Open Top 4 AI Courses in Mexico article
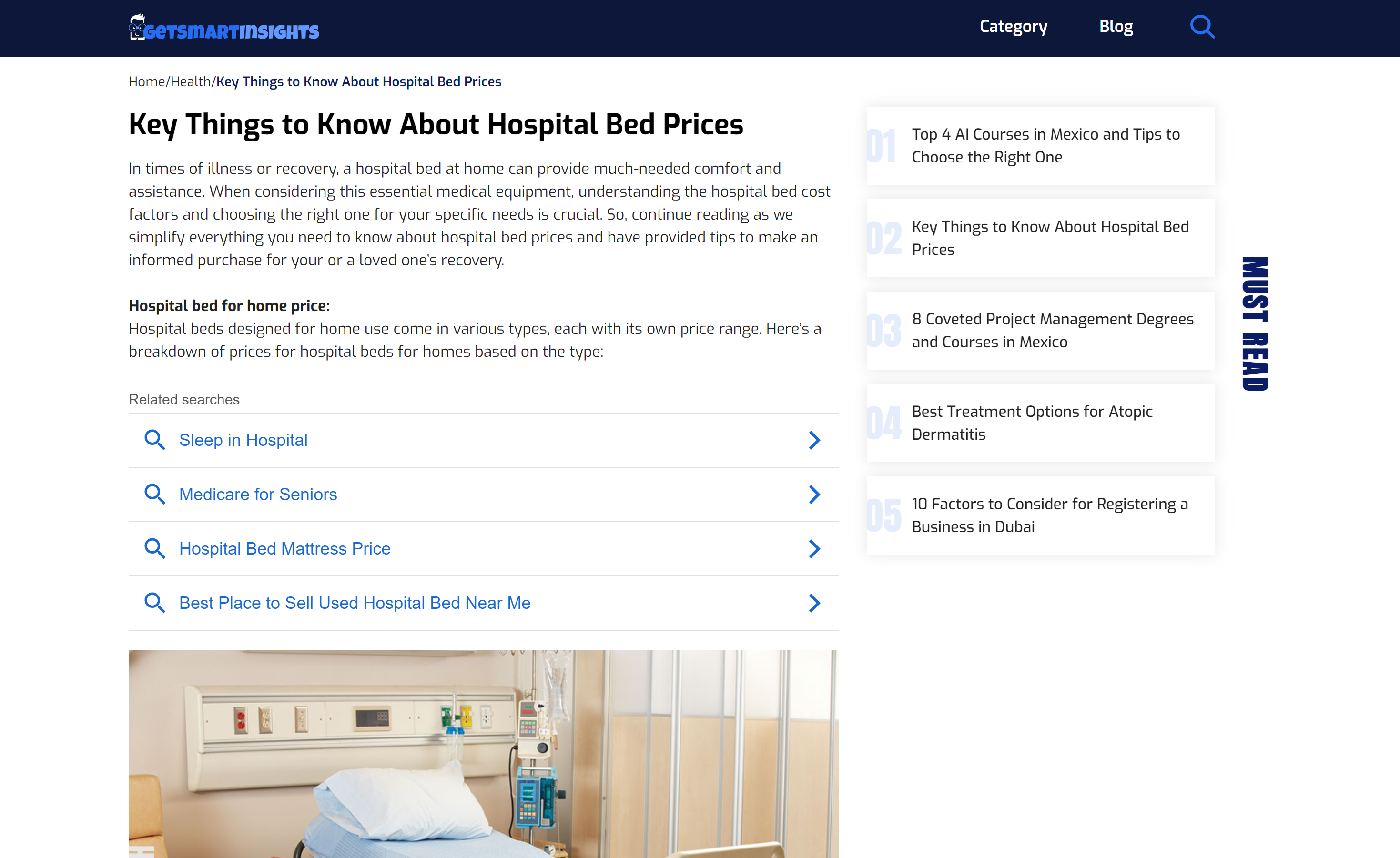Image resolution: width=1400 pixels, height=858 pixels. coord(1045,145)
